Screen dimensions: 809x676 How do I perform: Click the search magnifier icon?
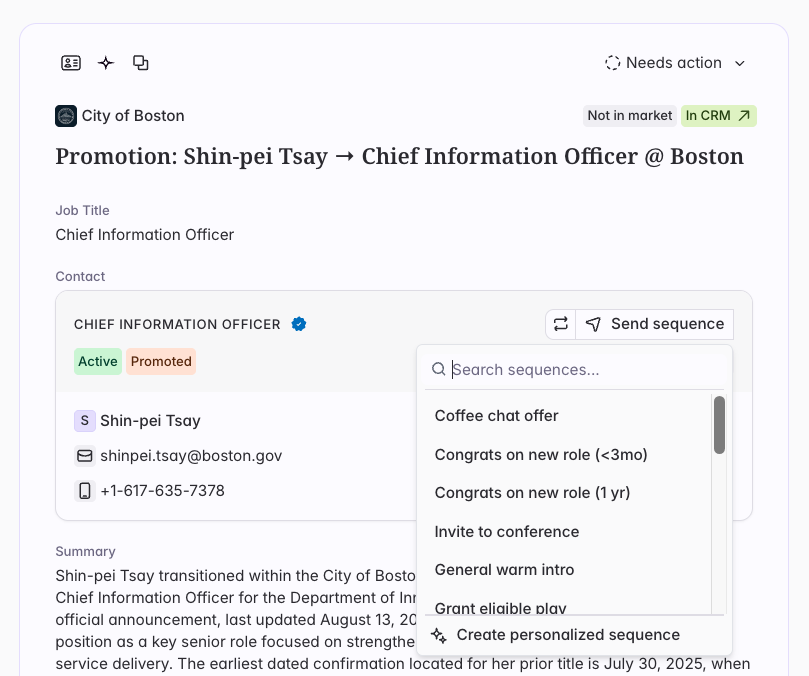439,369
